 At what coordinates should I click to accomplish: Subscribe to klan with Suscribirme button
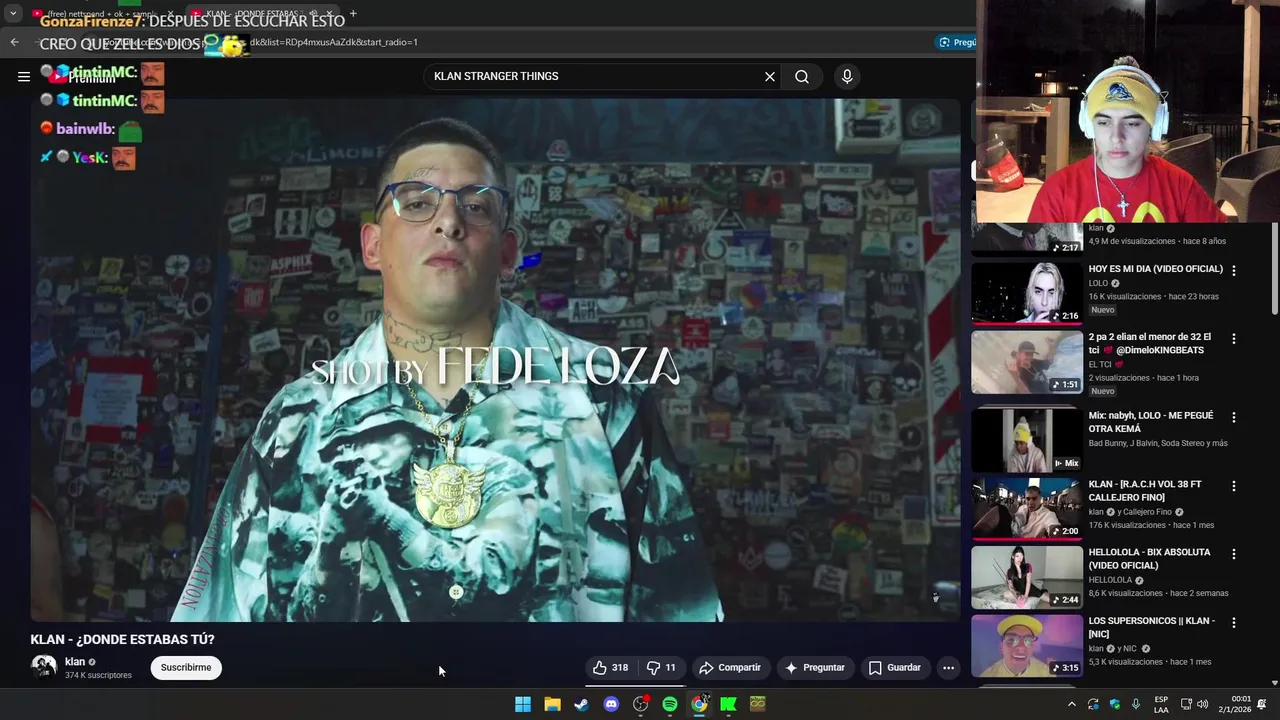point(186,668)
